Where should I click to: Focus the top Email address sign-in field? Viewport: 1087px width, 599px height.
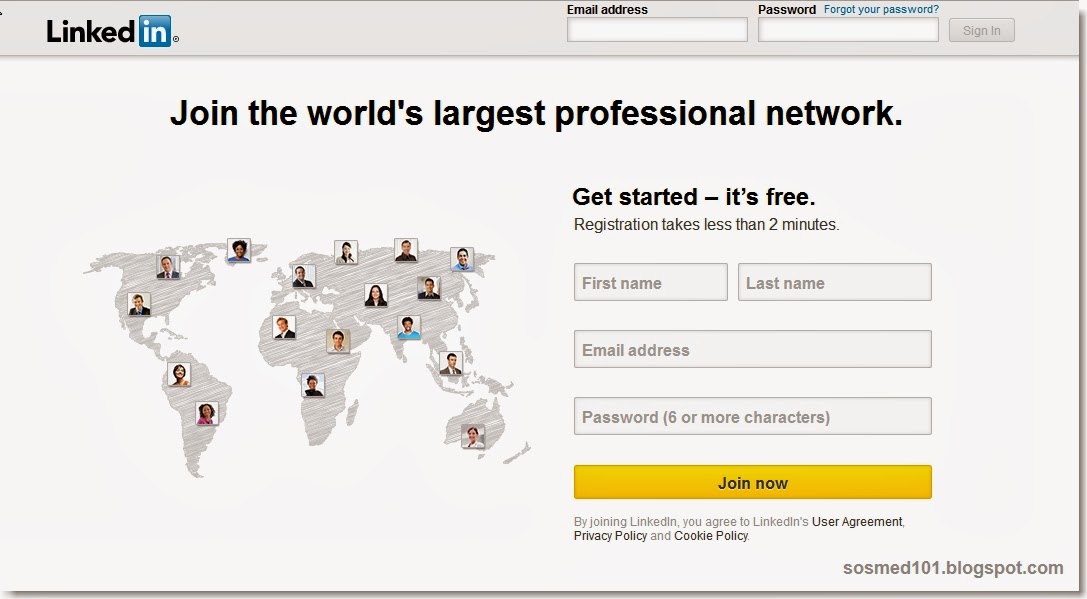tap(657, 30)
